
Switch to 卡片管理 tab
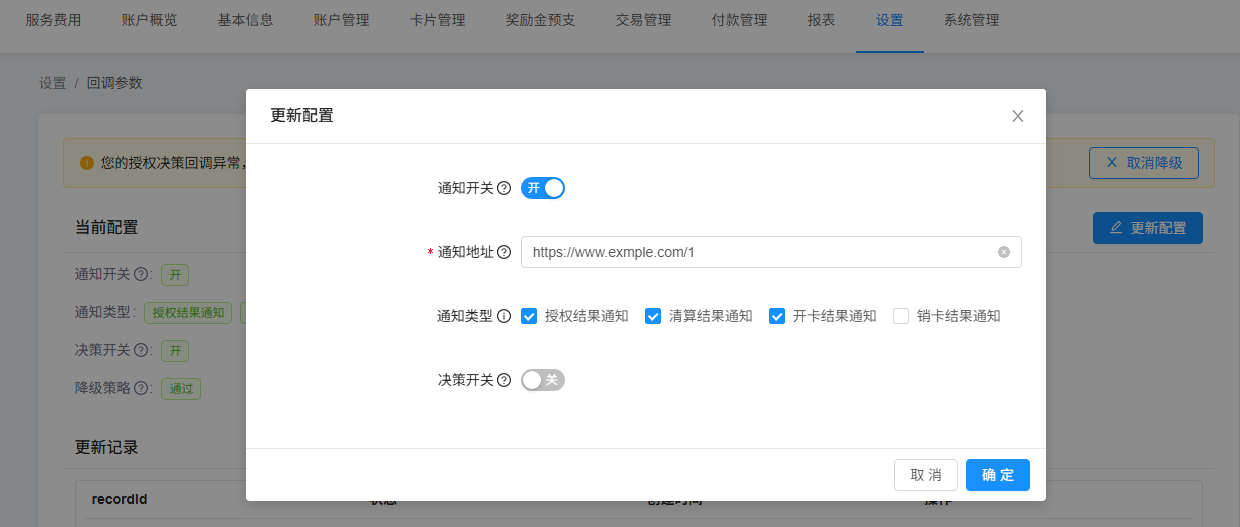(437, 20)
